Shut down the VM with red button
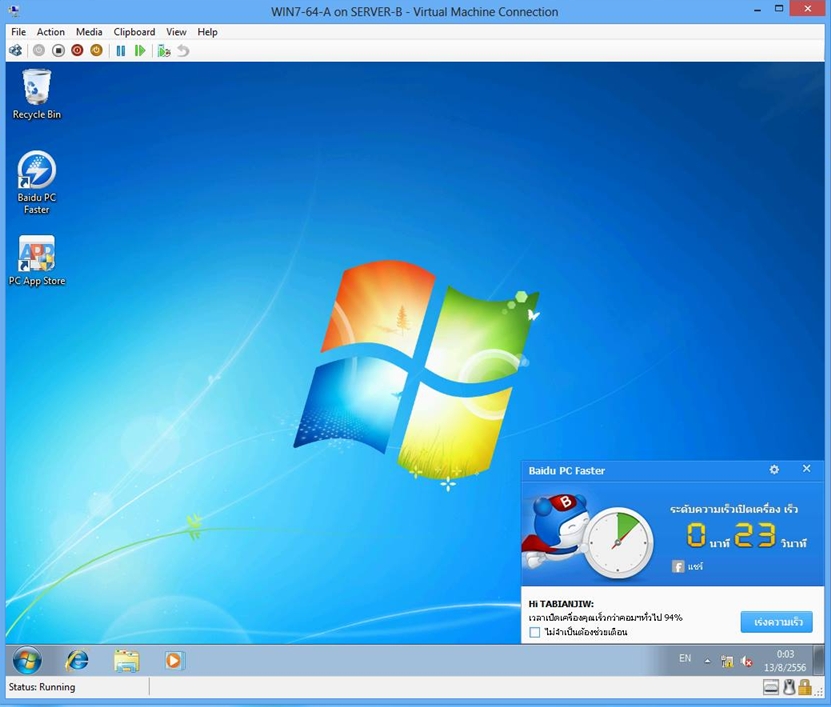This screenshot has height=707, width=831. (x=77, y=50)
